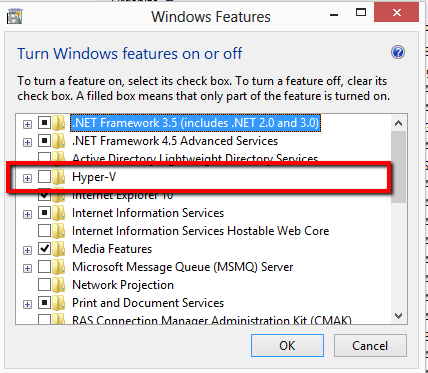Screen dimensions: 428x373
Task: Select 'Internet Information Services Hostable Web Core' label
Action: pyautogui.click(x=201, y=231)
